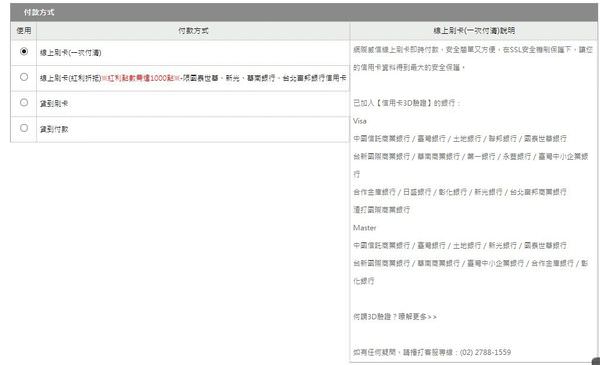The width and height of the screenshot is (600, 365).
Task: Click the 線上刷卡(一次付清) payment label
Action: tap(70, 53)
